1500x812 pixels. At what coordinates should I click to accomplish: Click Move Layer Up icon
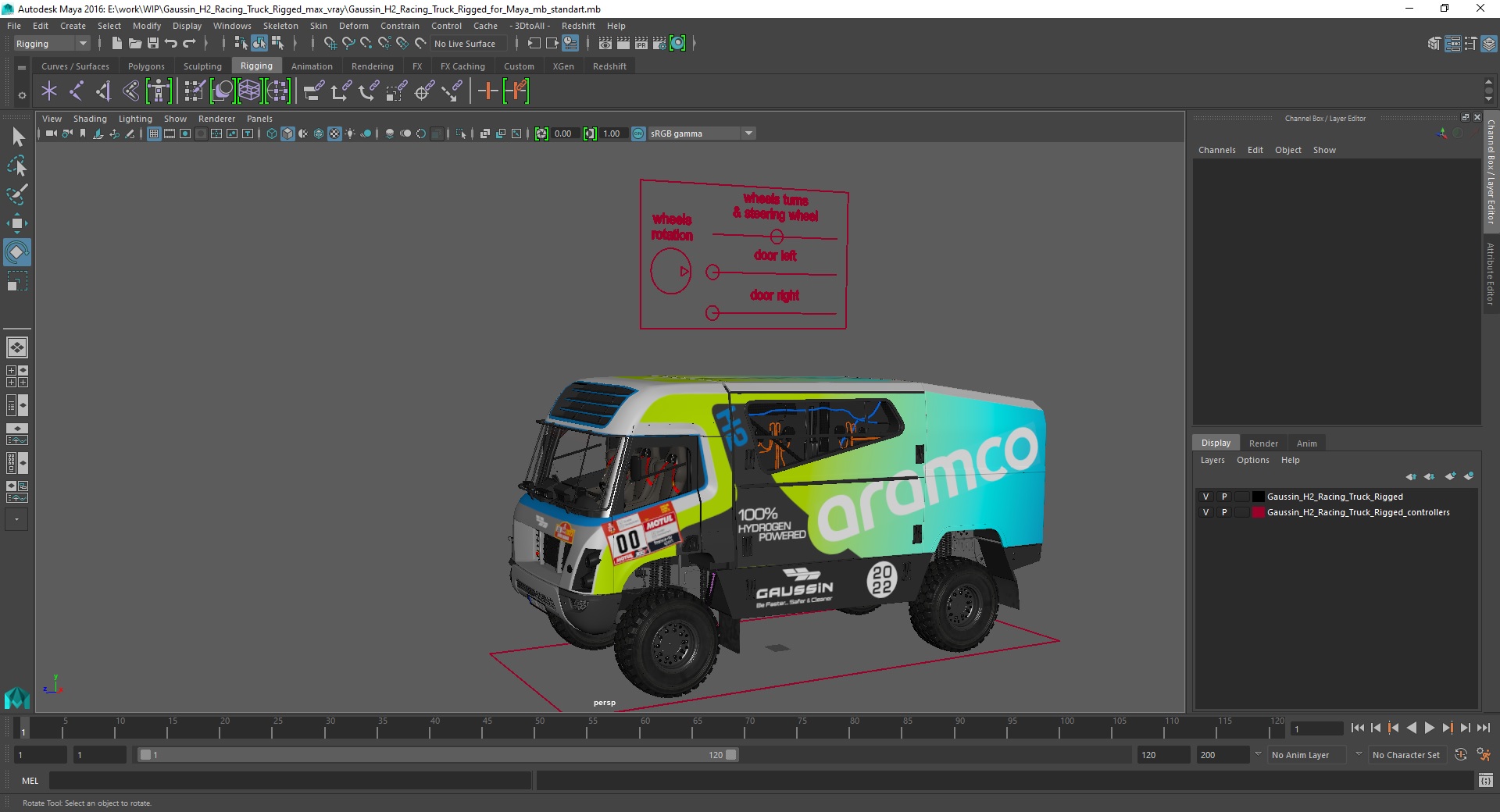(x=1411, y=476)
